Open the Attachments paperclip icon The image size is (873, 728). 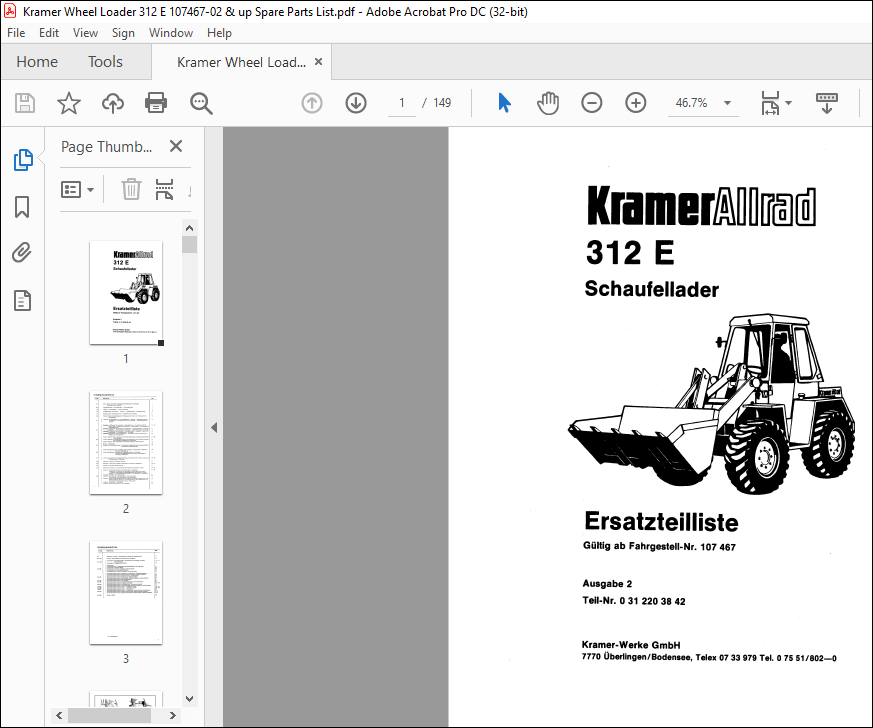click(x=22, y=253)
